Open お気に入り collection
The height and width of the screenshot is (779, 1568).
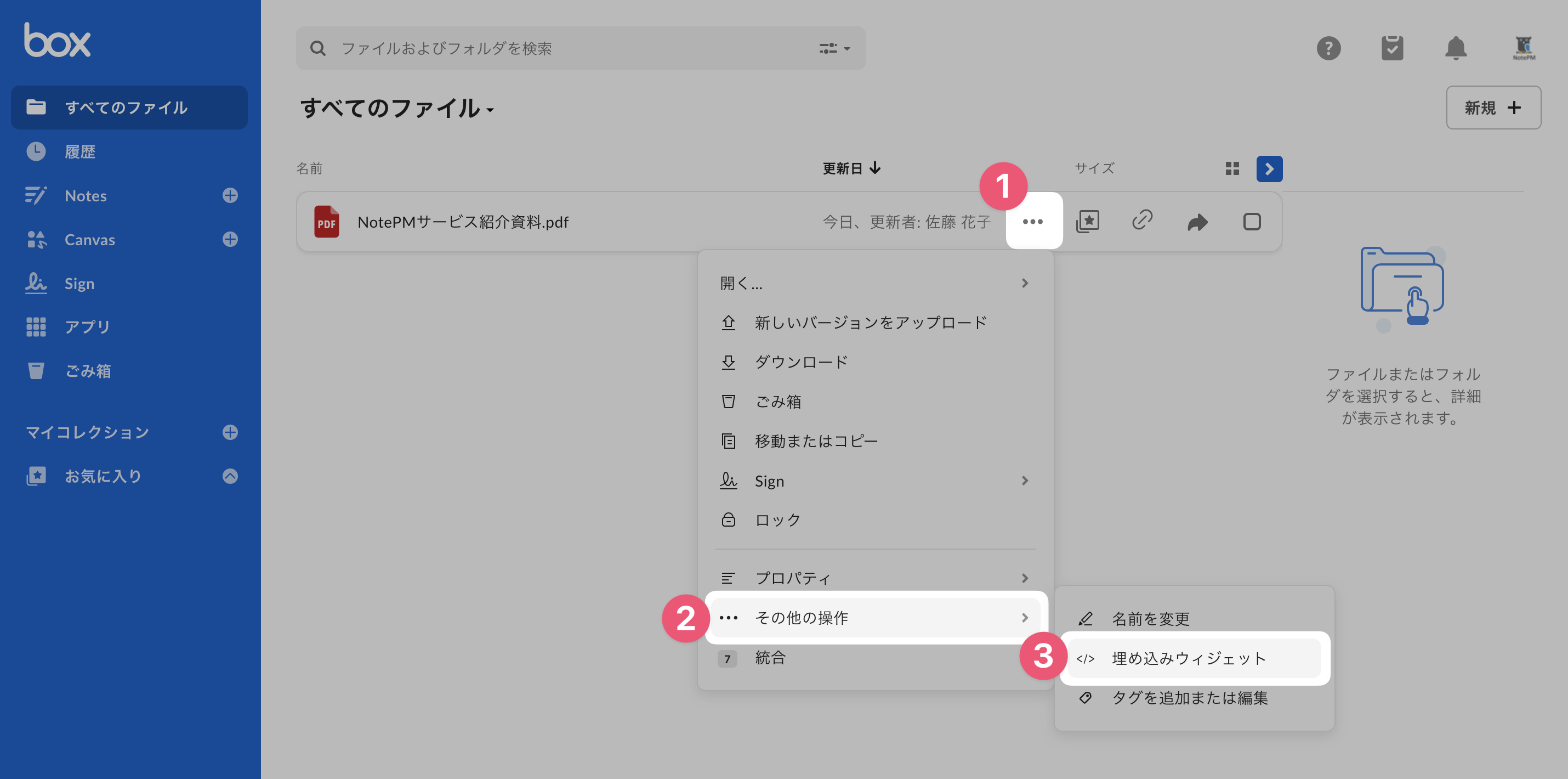(103, 476)
